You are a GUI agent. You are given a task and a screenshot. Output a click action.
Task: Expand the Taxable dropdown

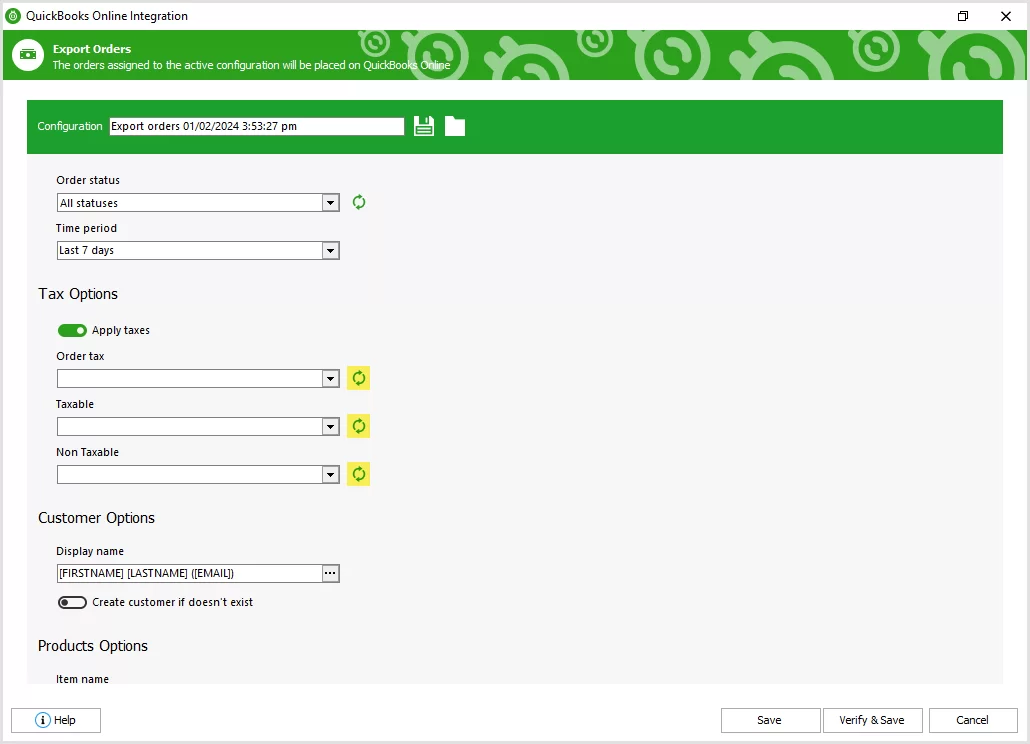(x=330, y=426)
